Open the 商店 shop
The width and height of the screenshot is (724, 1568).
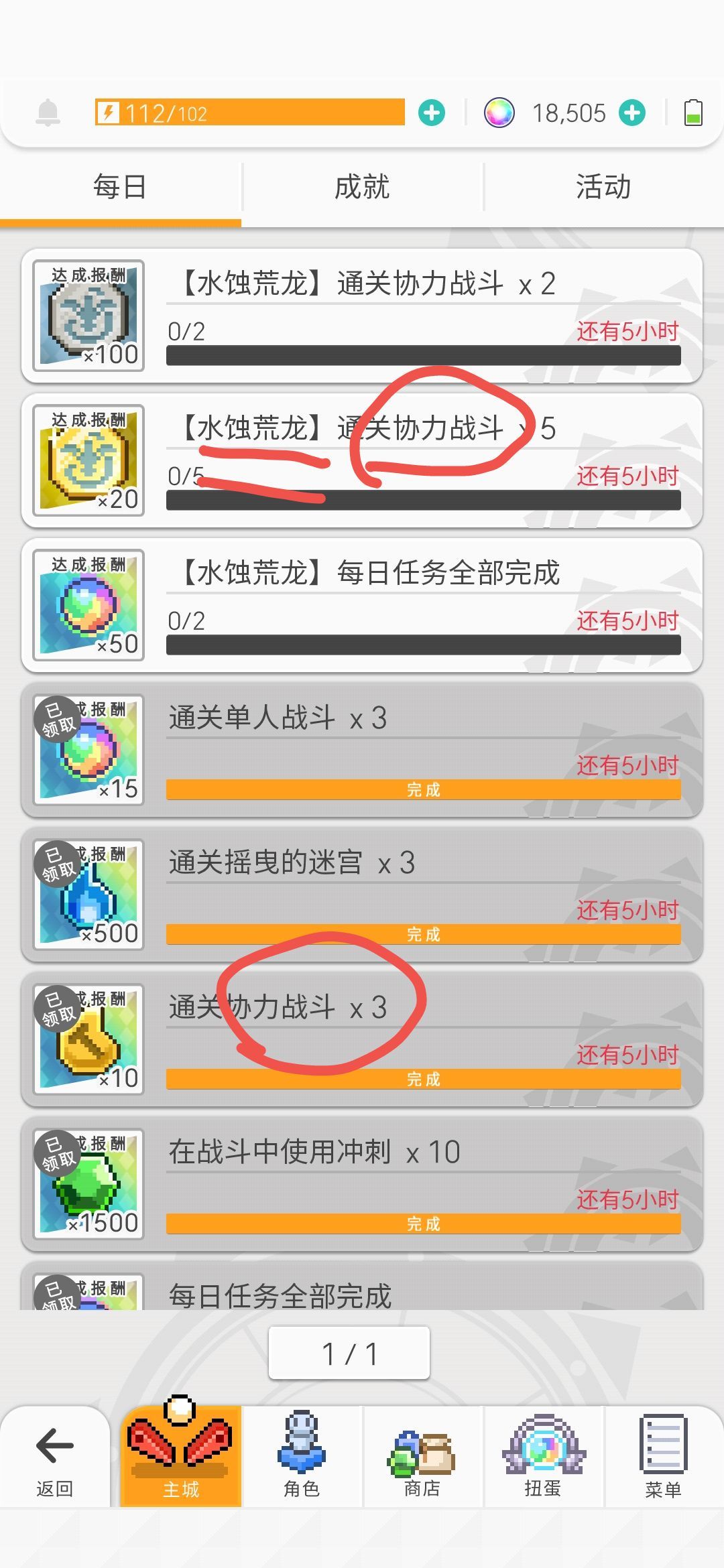click(x=422, y=1455)
